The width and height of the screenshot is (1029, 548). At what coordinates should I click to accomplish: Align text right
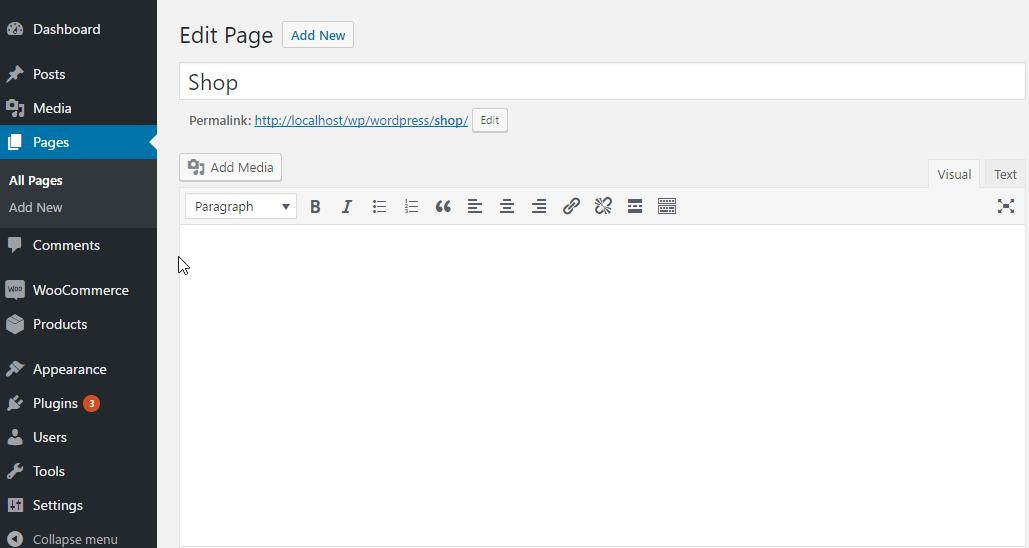[539, 207]
